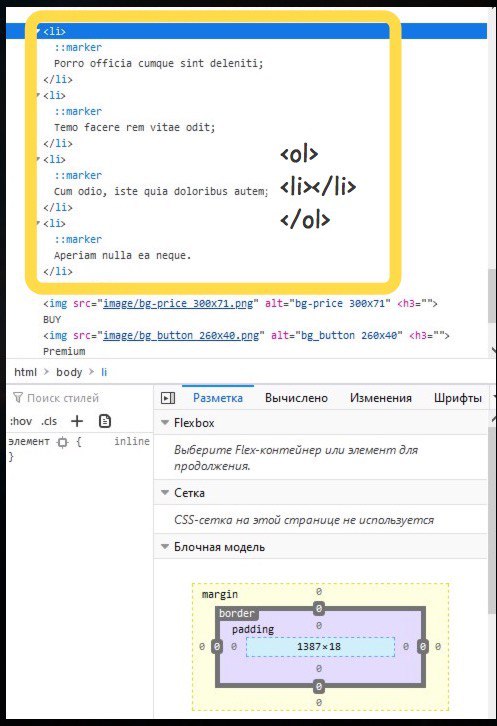Select body in the breadcrumb
Screen dimensions: 497x726
click(x=69, y=372)
